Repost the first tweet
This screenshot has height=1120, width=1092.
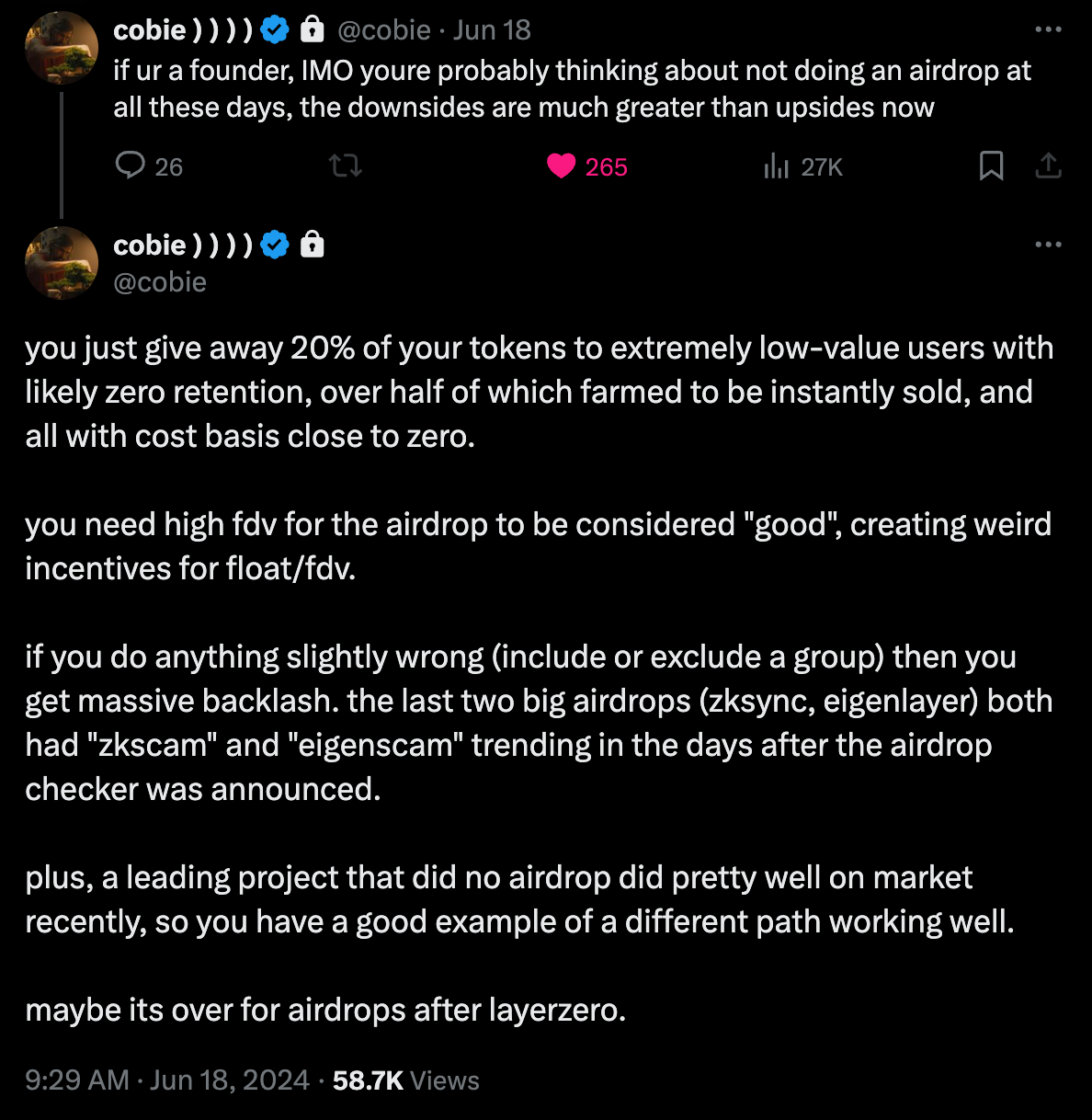[346, 166]
